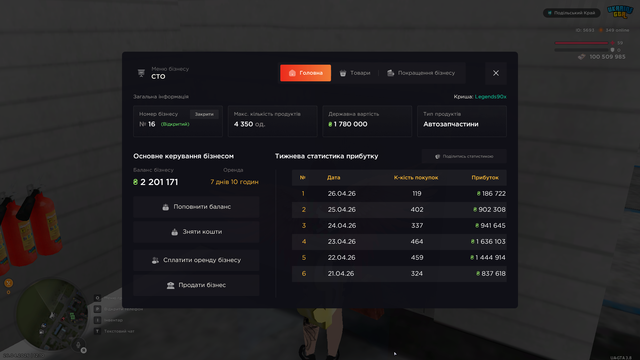Click the Ukraine GTA logo
The image size is (640, 360).
(x=620, y=12)
